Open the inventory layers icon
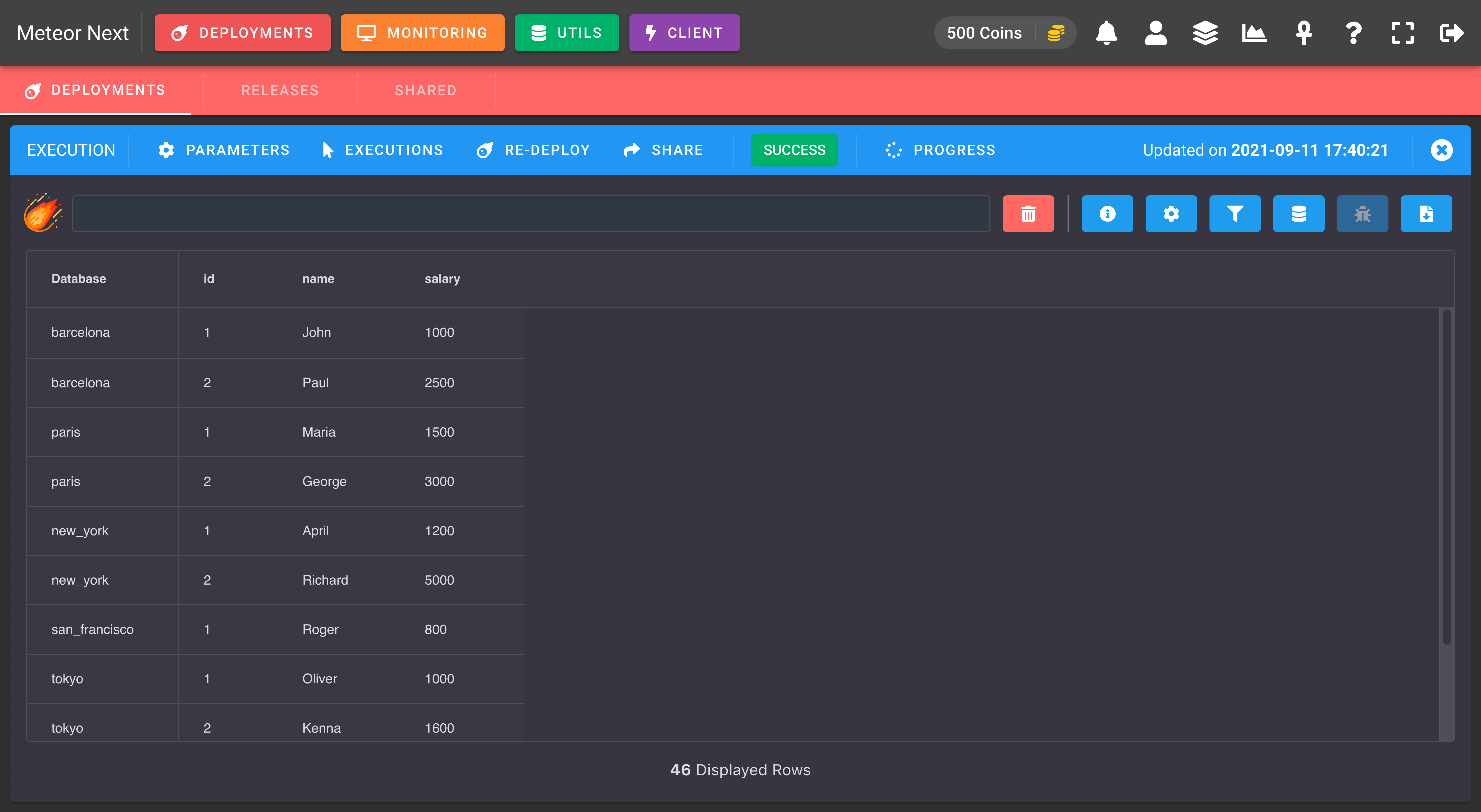Viewport: 1481px width, 812px height. (1205, 33)
